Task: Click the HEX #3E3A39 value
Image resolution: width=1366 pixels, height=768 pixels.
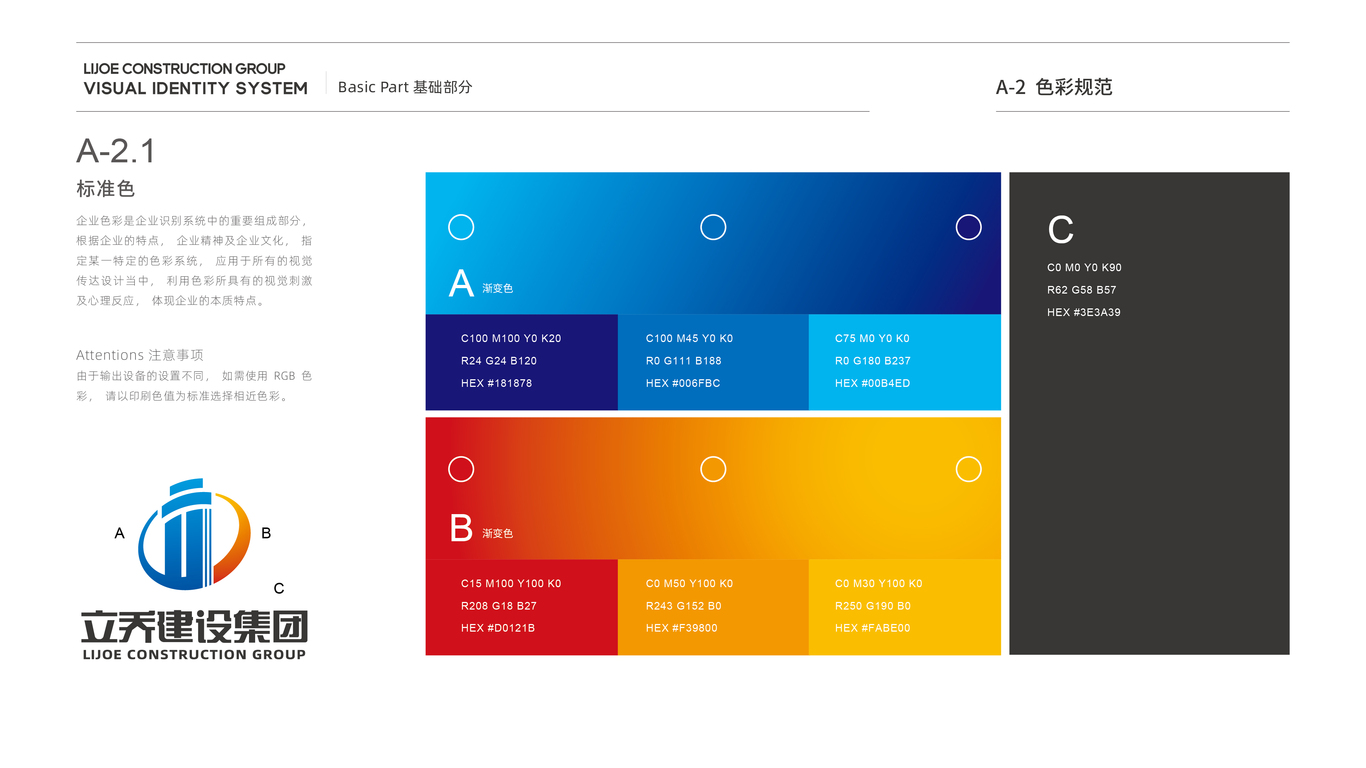Action: click(1084, 312)
